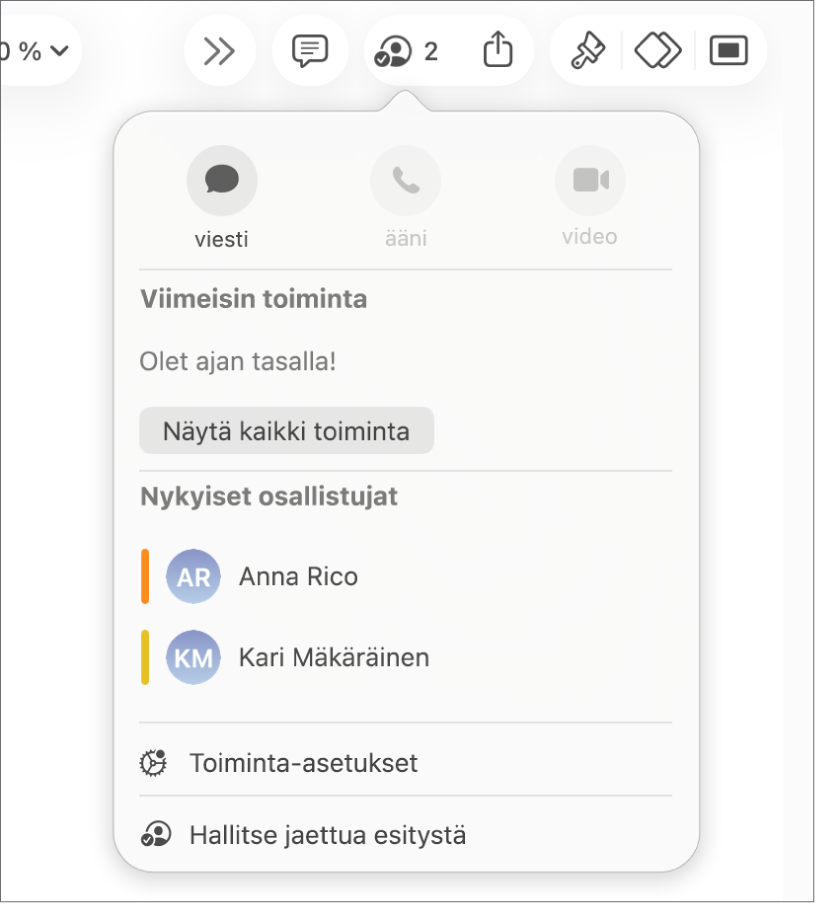Click Anna Rico's orange color bar
Viewport: 817px width, 904px height.
point(145,577)
